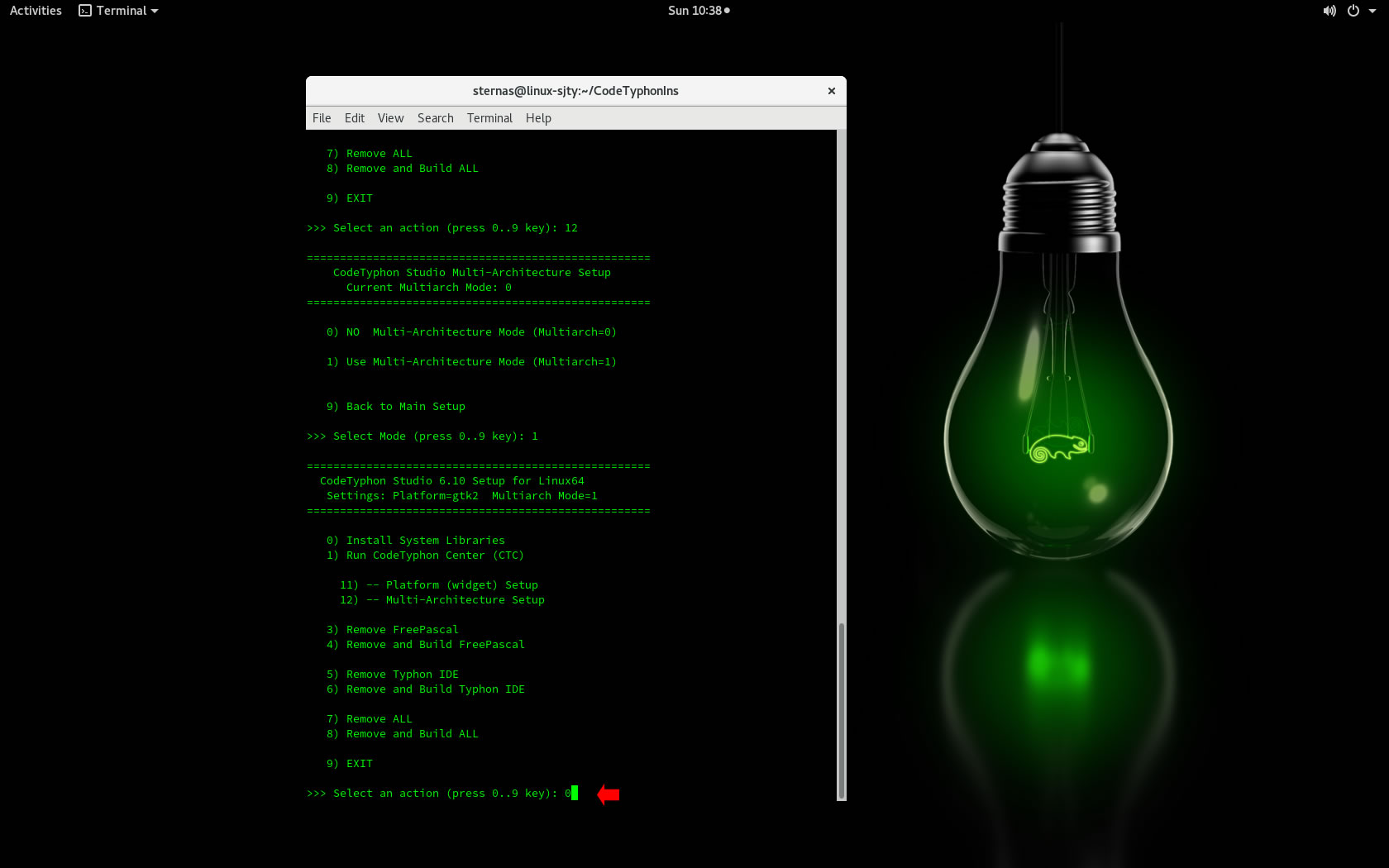
Task: Open the Help menu
Action: pyautogui.click(x=538, y=118)
